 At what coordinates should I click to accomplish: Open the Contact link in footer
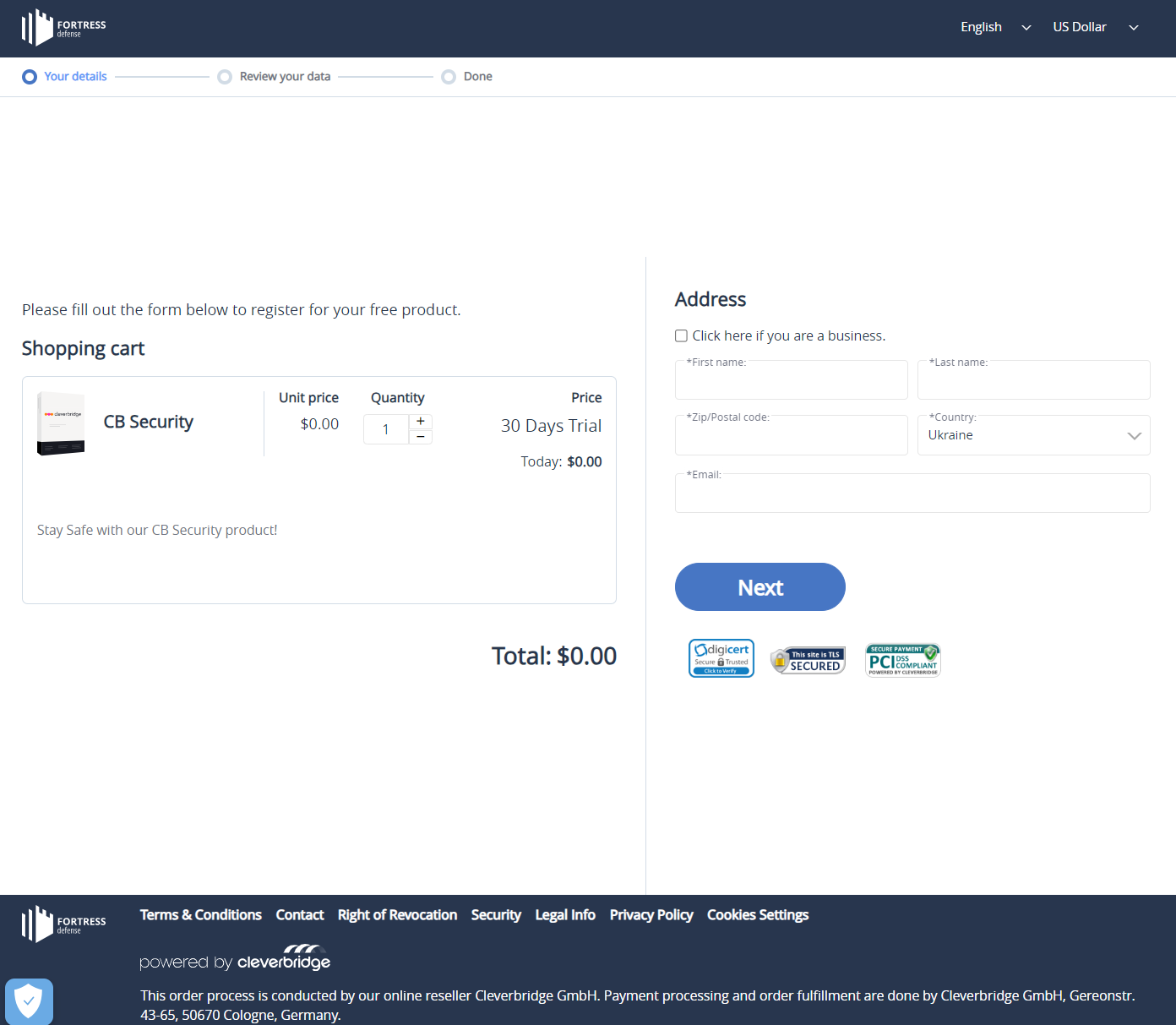tap(300, 915)
